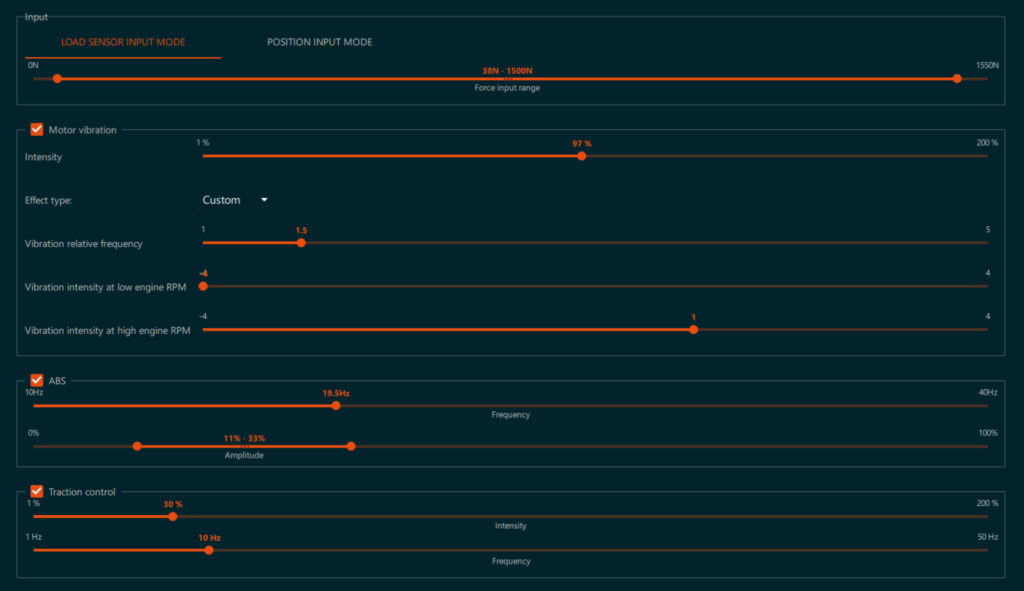The width and height of the screenshot is (1024, 591).
Task: Disable the Motor vibration checkbox
Action: 37,129
